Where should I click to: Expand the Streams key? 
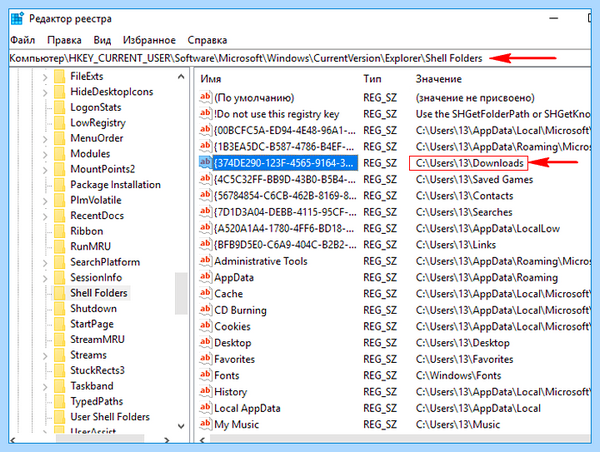(45, 356)
